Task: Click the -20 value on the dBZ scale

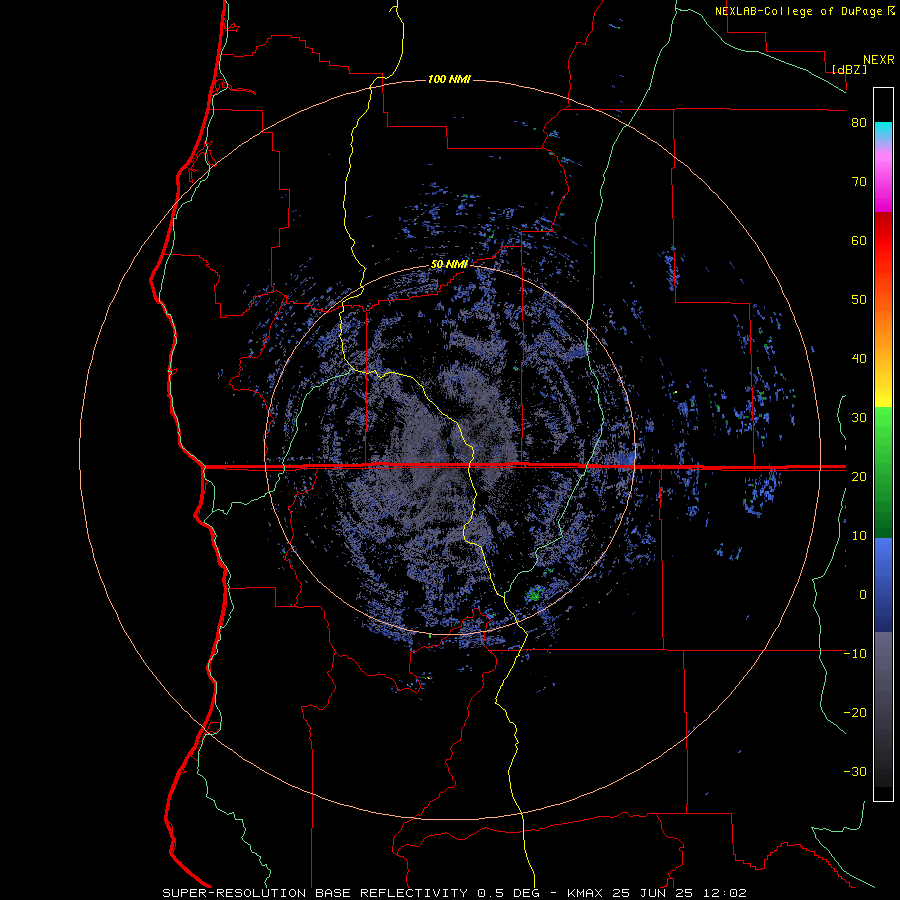Action: [855, 712]
